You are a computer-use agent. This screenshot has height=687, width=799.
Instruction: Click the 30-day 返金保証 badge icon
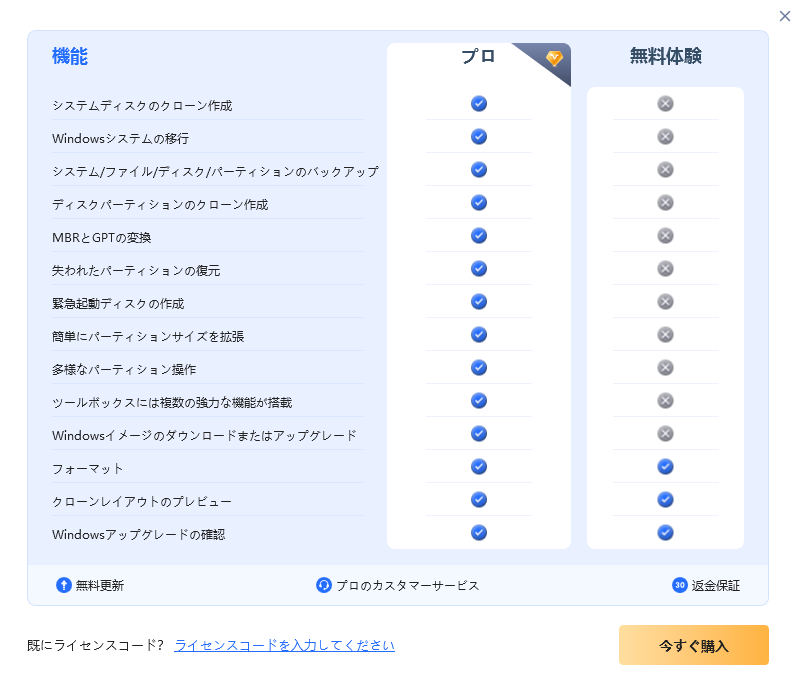point(680,585)
